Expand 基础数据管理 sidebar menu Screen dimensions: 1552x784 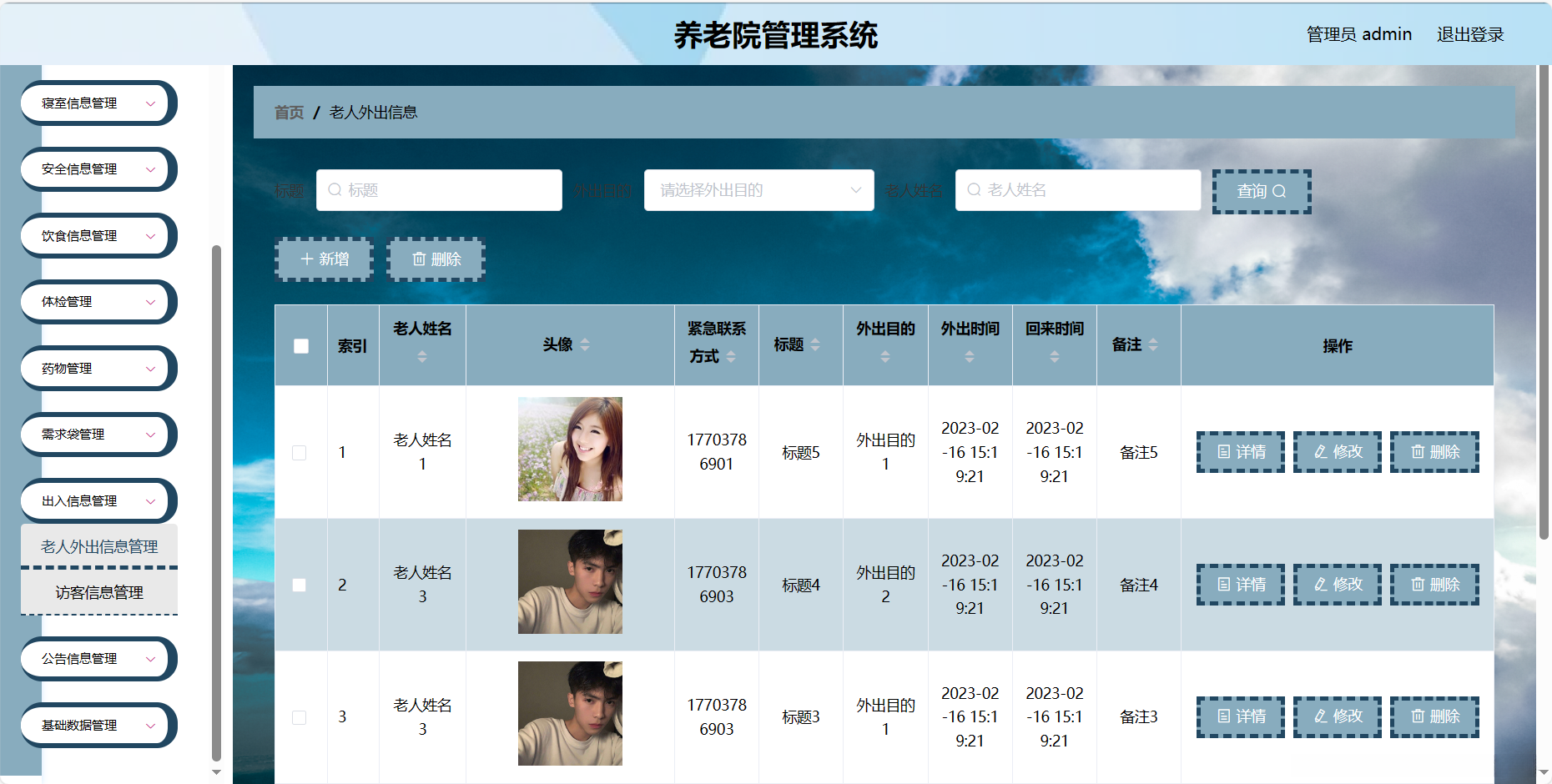98,726
